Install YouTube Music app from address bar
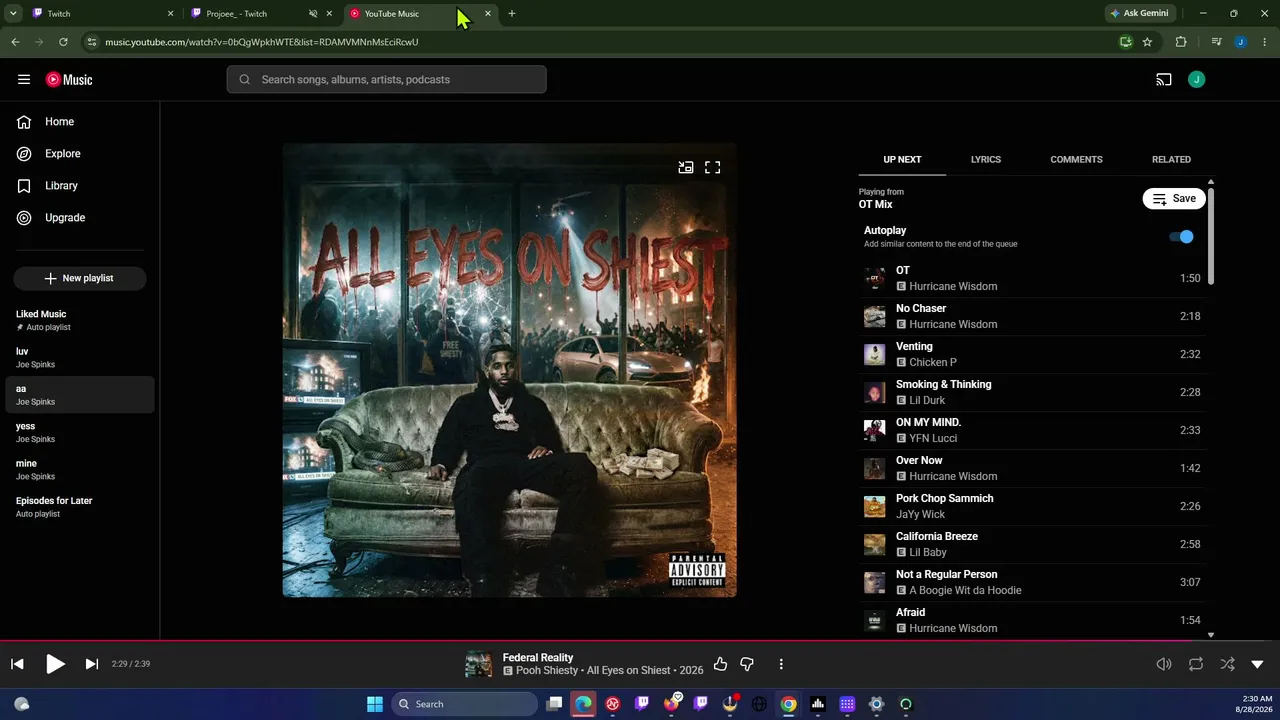The width and height of the screenshot is (1280, 720). [1126, 42]
